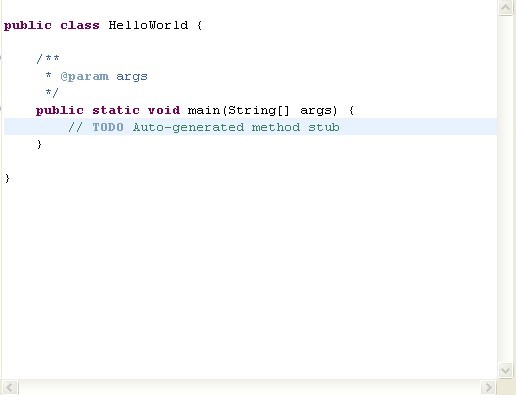516x395 pixels.
Task: Click the 'static' keyword
Action: tap(116, 110)
